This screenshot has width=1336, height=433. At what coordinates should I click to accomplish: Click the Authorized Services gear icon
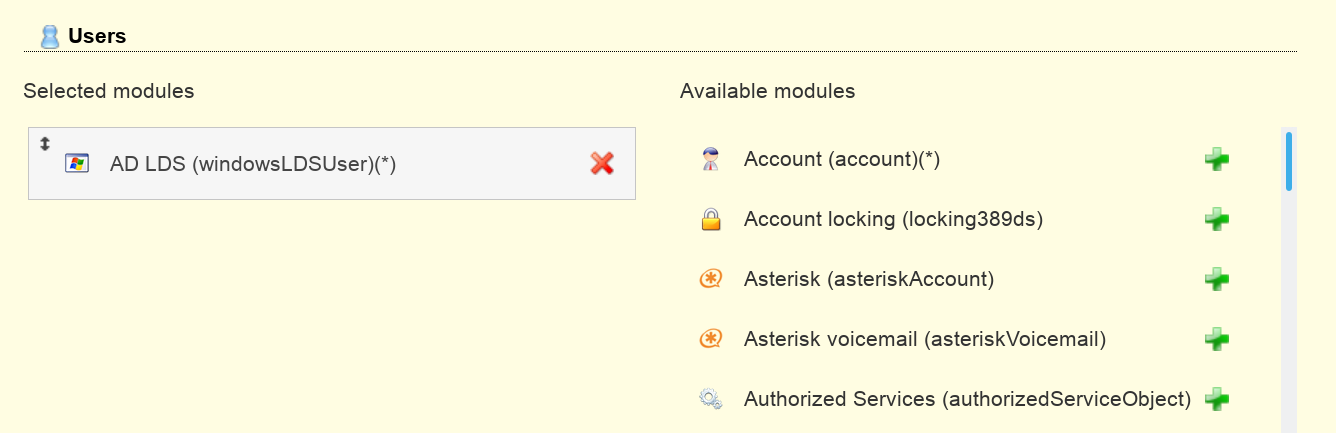click(710, 400)
